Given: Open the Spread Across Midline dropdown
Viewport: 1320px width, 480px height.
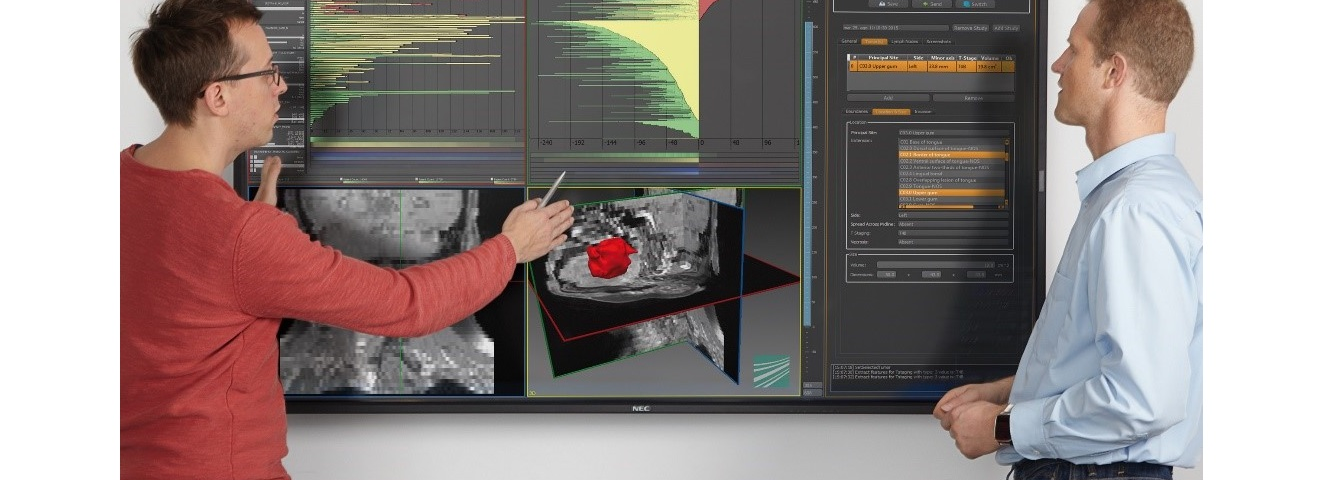Looking at the screenshot, I should tap(952, 224).
